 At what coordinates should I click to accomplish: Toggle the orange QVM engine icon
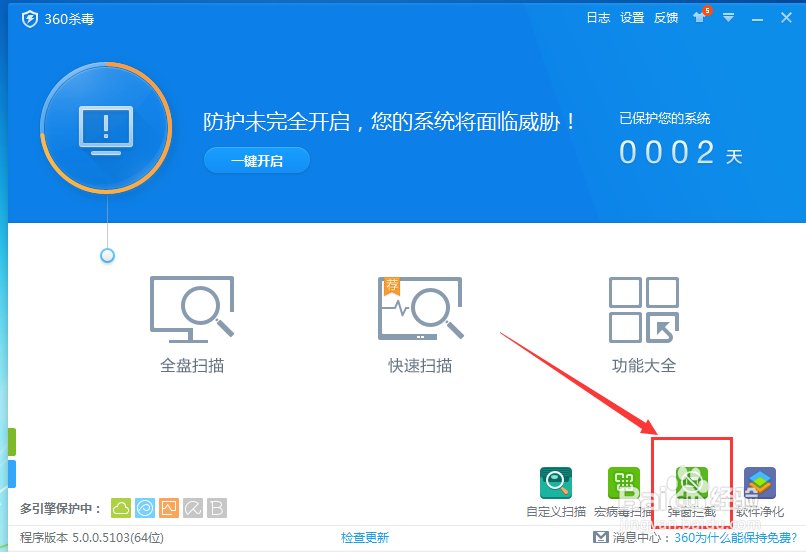(x=169, y=508)
